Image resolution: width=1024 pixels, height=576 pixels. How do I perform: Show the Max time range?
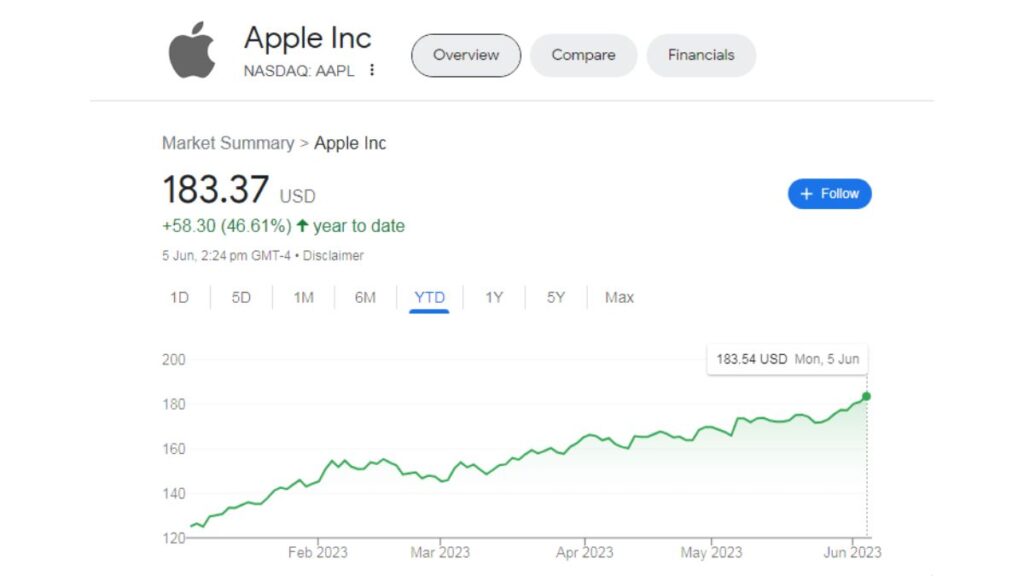pos(619,298)
